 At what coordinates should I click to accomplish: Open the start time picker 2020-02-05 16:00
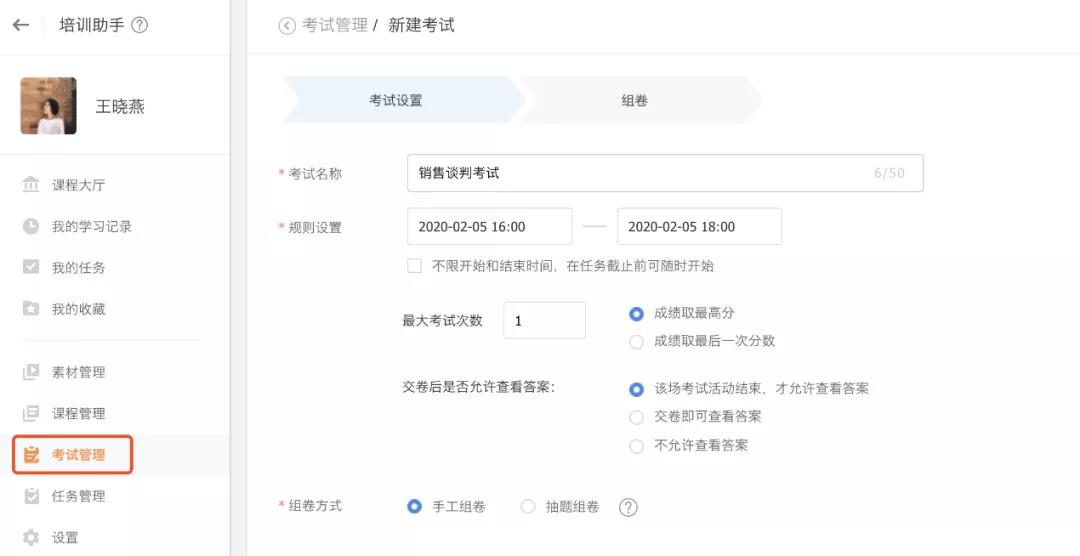(489, 227)
